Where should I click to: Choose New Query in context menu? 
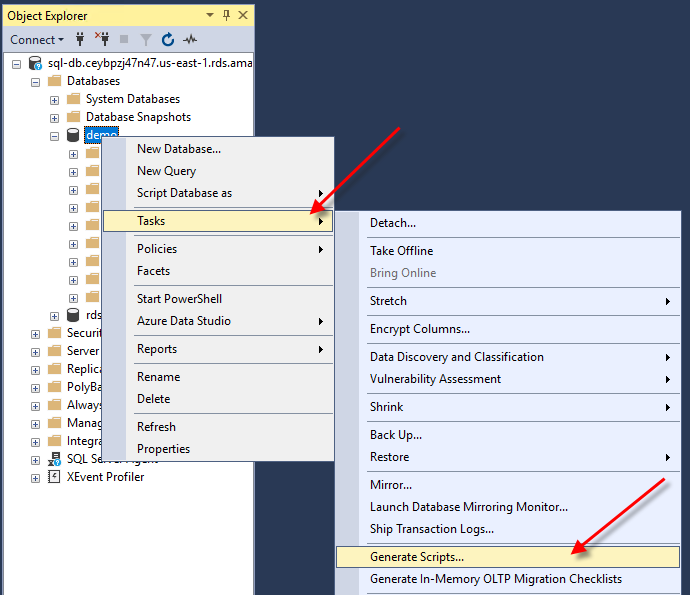[x=166, y=171]
